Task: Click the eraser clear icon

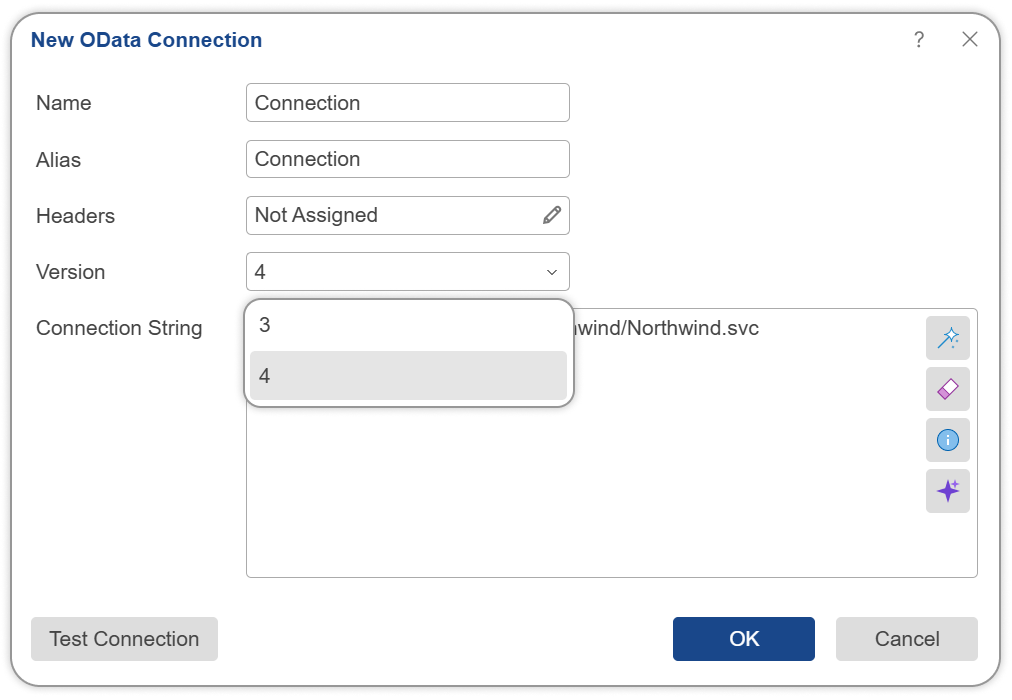Action: 947,389
